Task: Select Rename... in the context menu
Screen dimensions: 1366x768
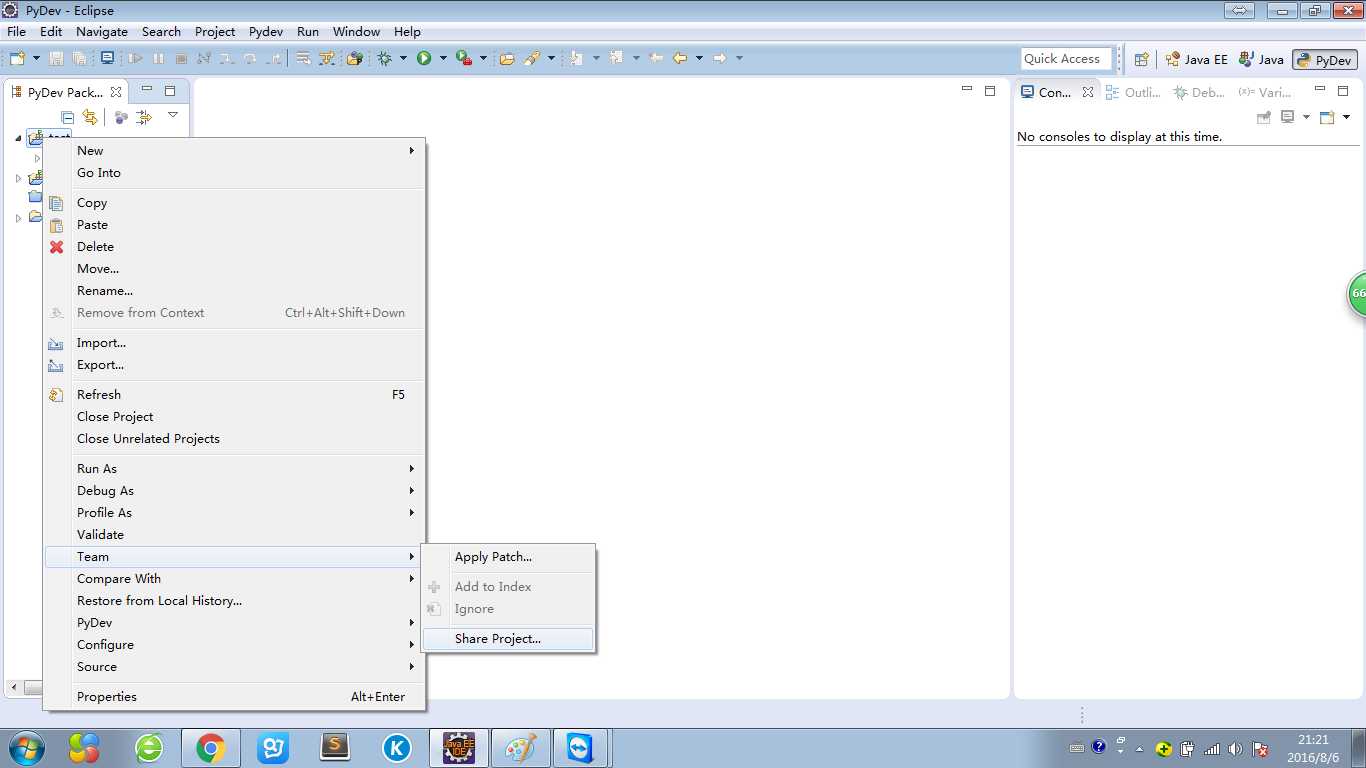Action: click(235, 291)
